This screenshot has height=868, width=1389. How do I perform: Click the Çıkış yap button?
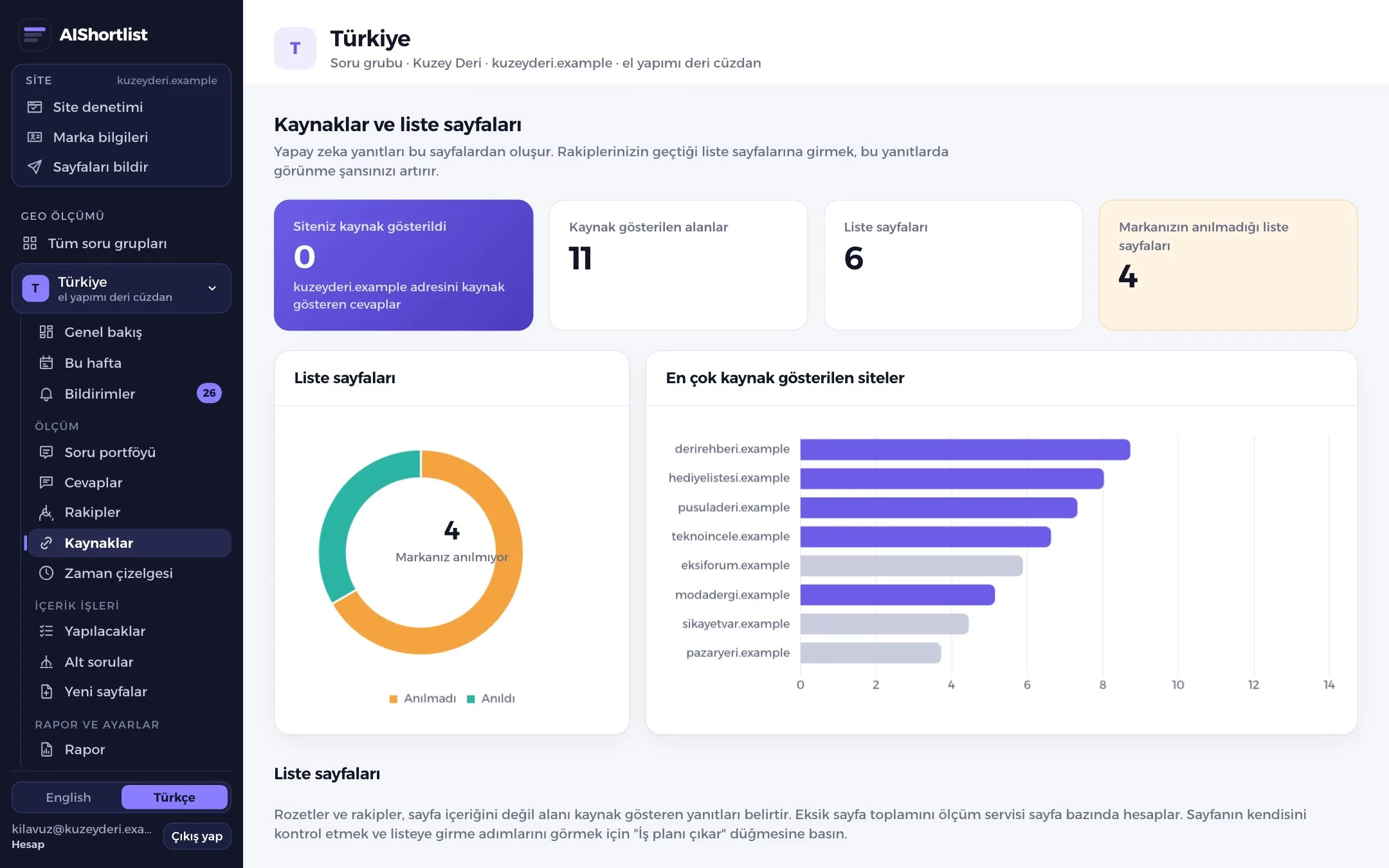197,836
